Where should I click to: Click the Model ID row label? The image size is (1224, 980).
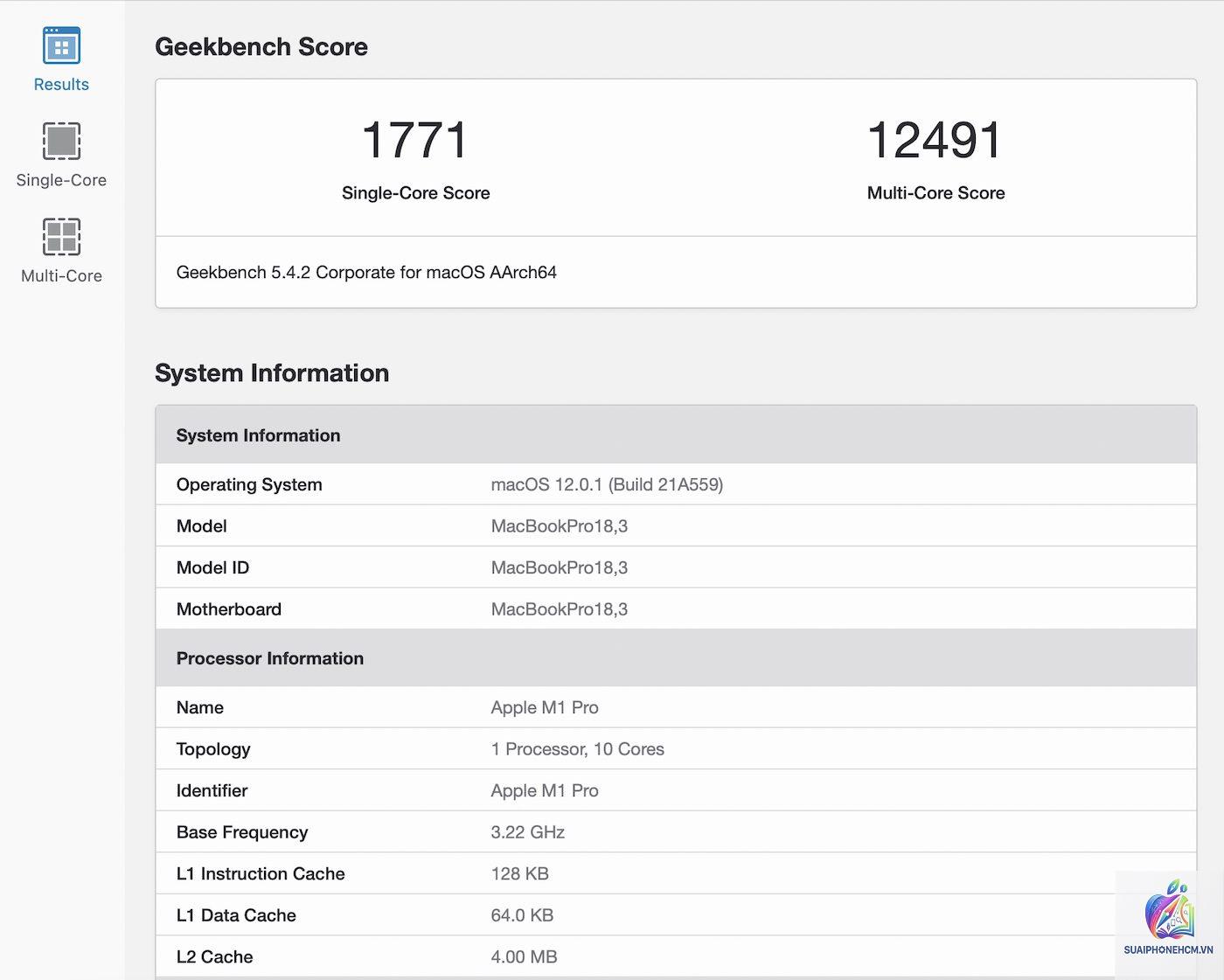click(x=212, y=568)
